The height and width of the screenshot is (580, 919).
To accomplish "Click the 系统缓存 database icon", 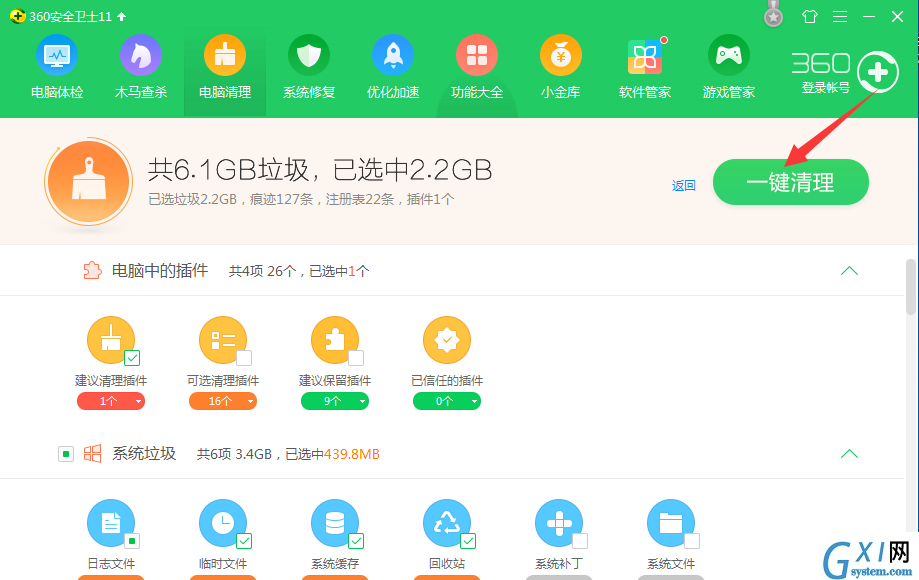I will [x=335, y=523].
